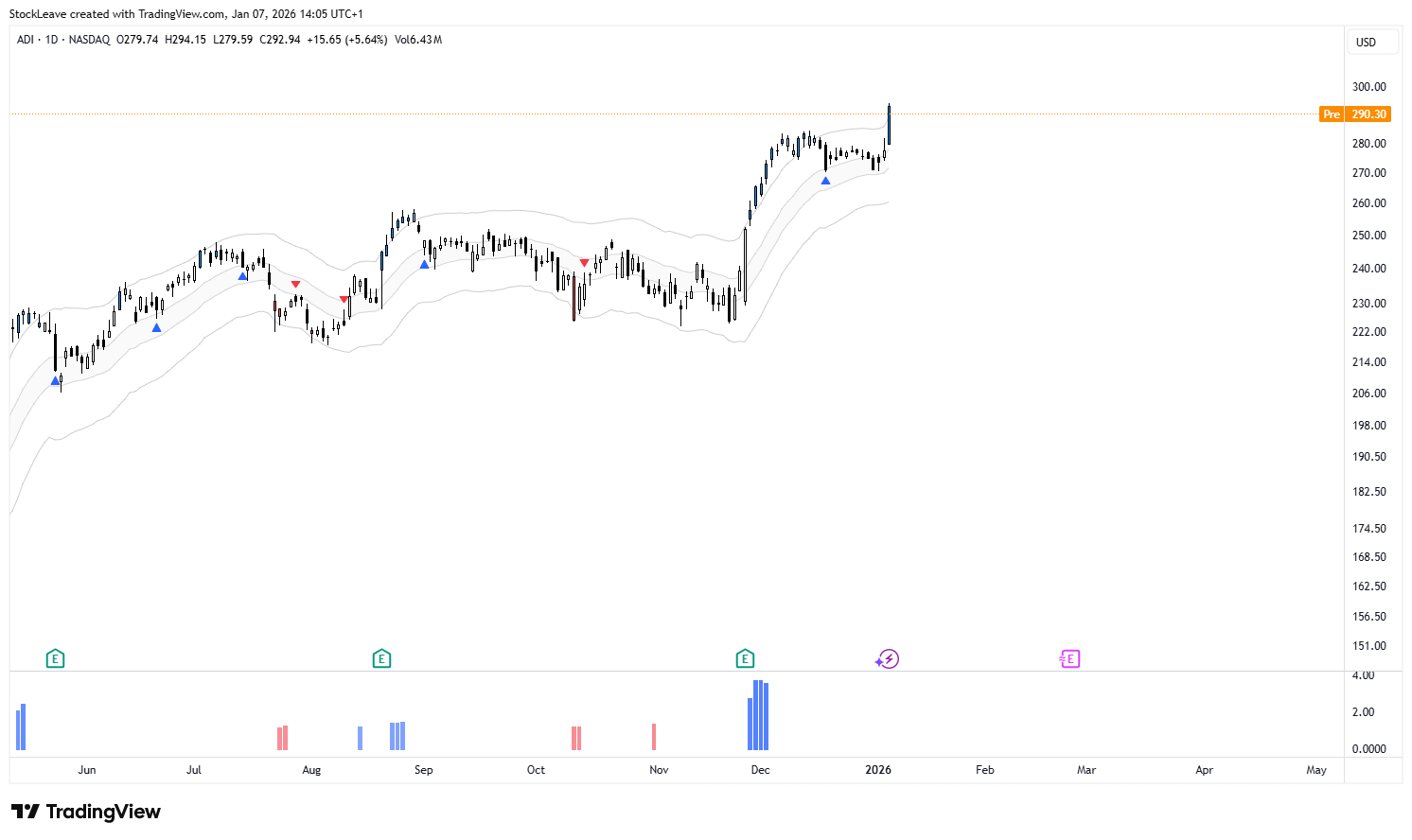Open the purple lightning event icon near 2026
The width and height of the screenshot is (1412, 840).
tap(888, 658)
